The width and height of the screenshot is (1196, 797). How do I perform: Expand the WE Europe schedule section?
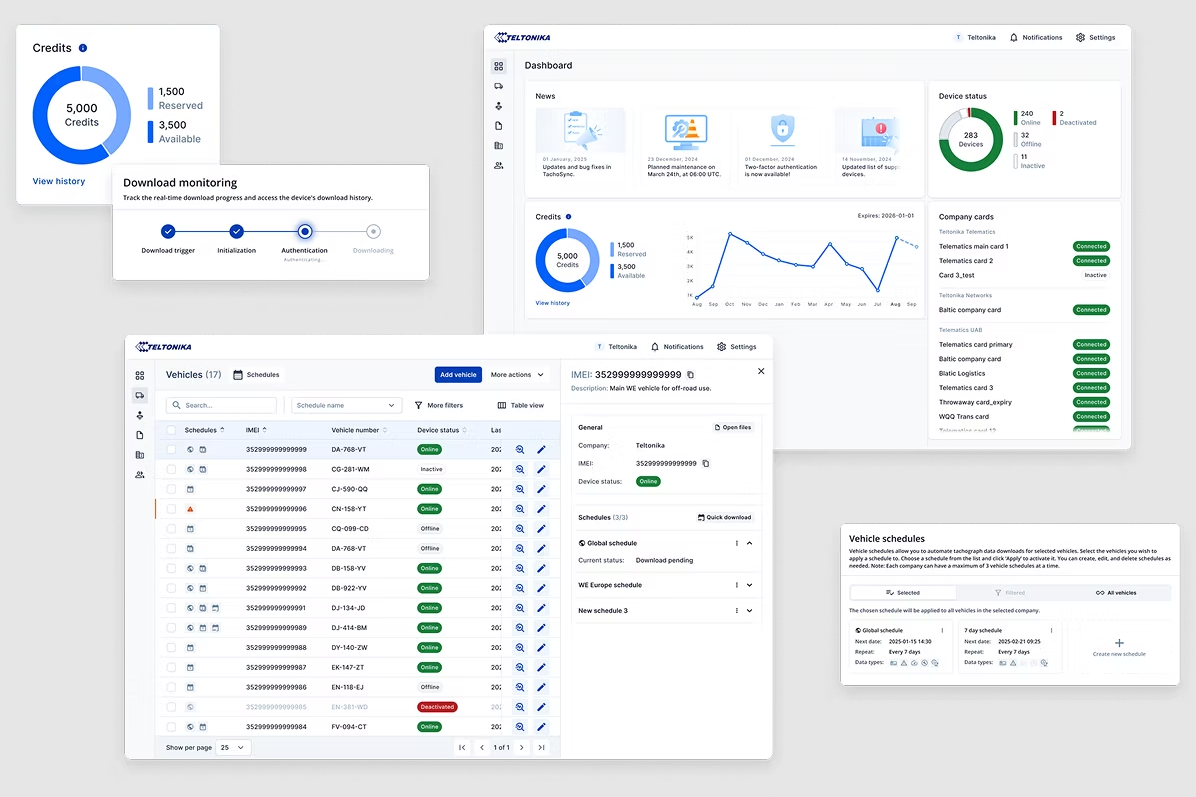pos(749,585)
